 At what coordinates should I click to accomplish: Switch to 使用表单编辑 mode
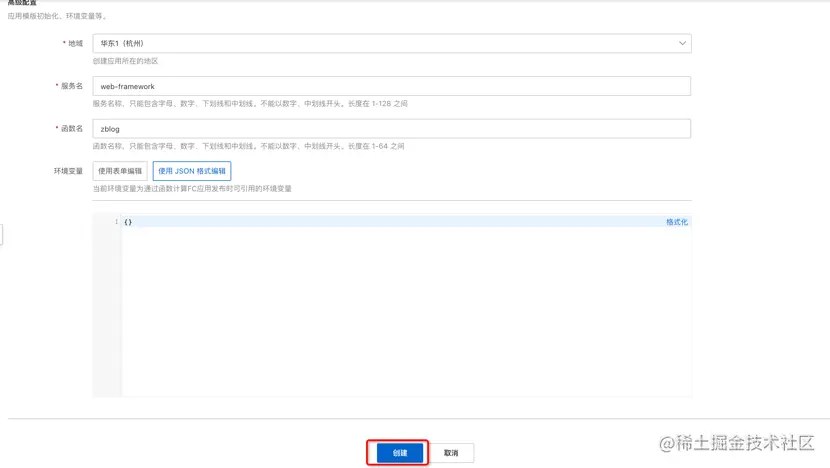click(x=120, y=171)
